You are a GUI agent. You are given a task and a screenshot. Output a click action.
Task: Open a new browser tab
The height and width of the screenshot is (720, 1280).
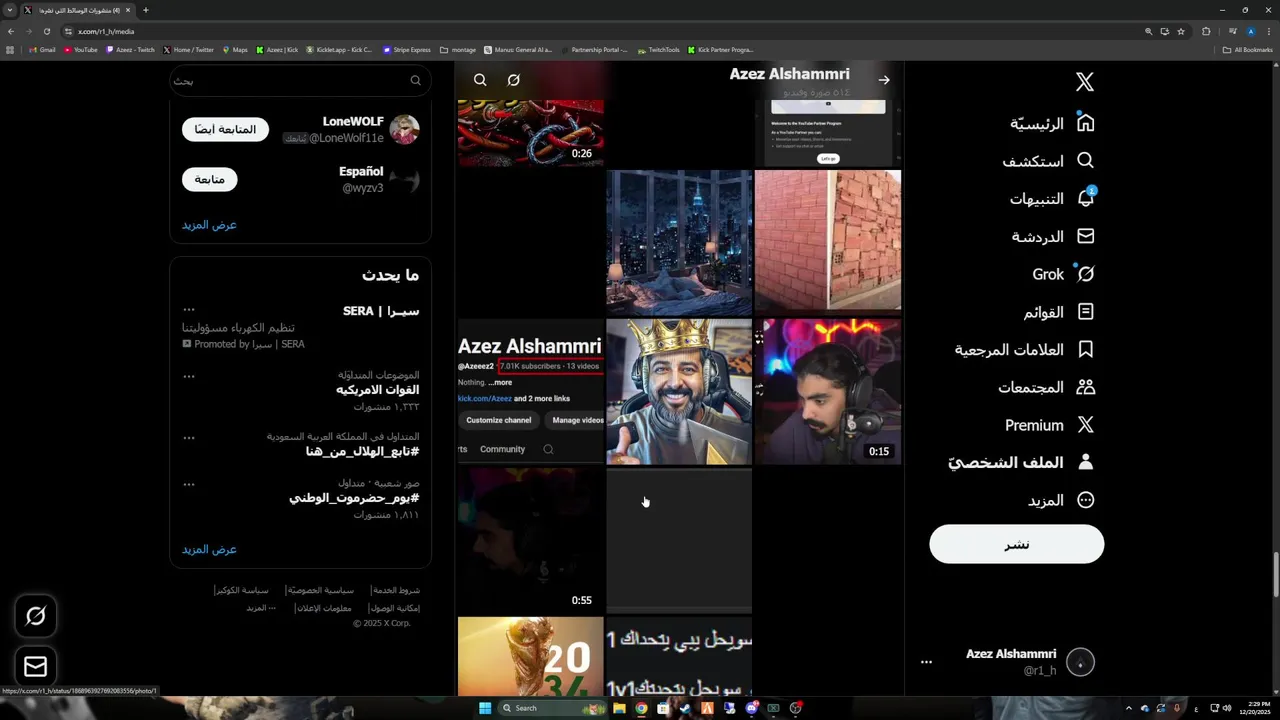click(x=146, y=10)
